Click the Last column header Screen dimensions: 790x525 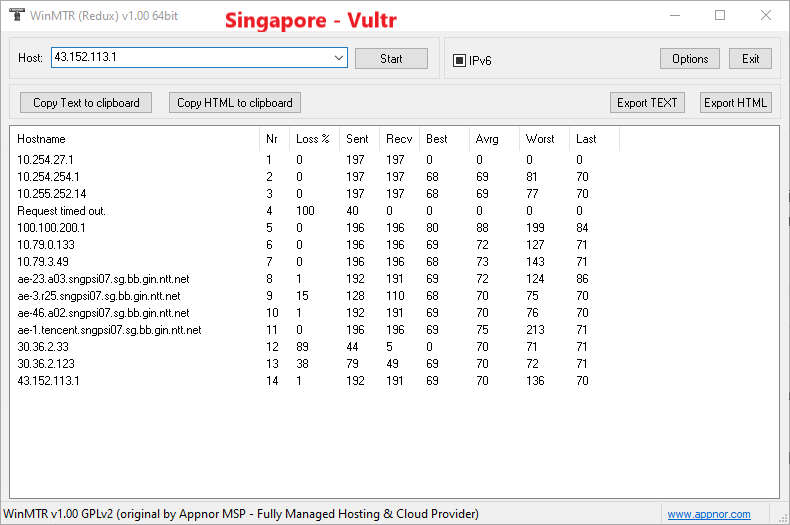[595, 139]
